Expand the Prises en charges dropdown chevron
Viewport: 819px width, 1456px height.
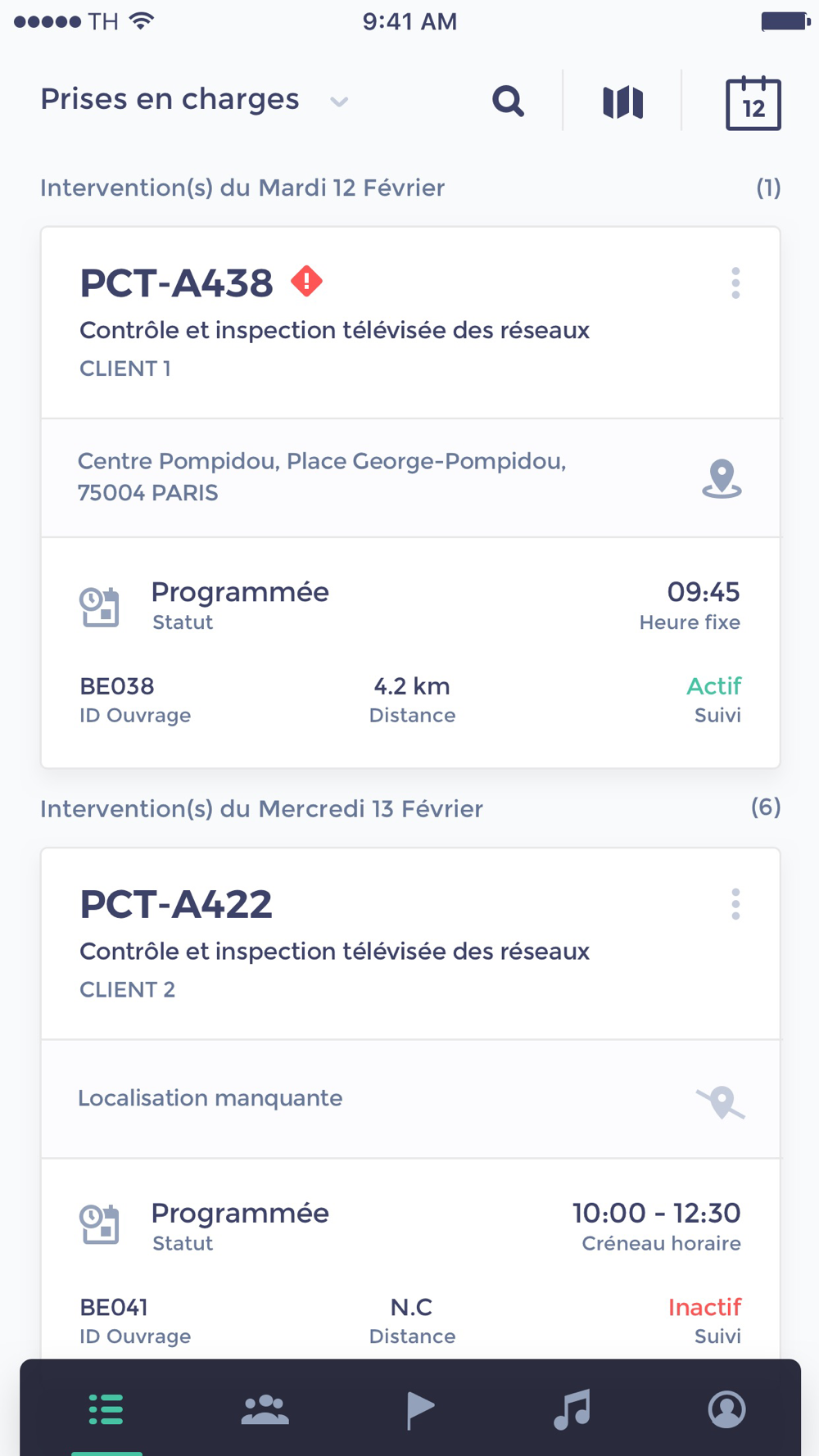pyautogui.click(x=339, y=102)
